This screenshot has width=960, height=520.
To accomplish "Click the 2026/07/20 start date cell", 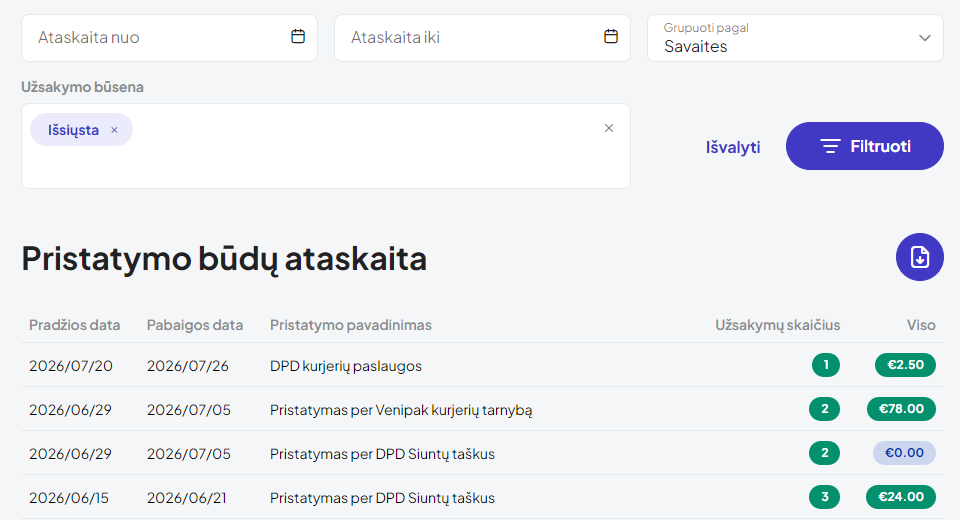I will click(x=70, y=366).
